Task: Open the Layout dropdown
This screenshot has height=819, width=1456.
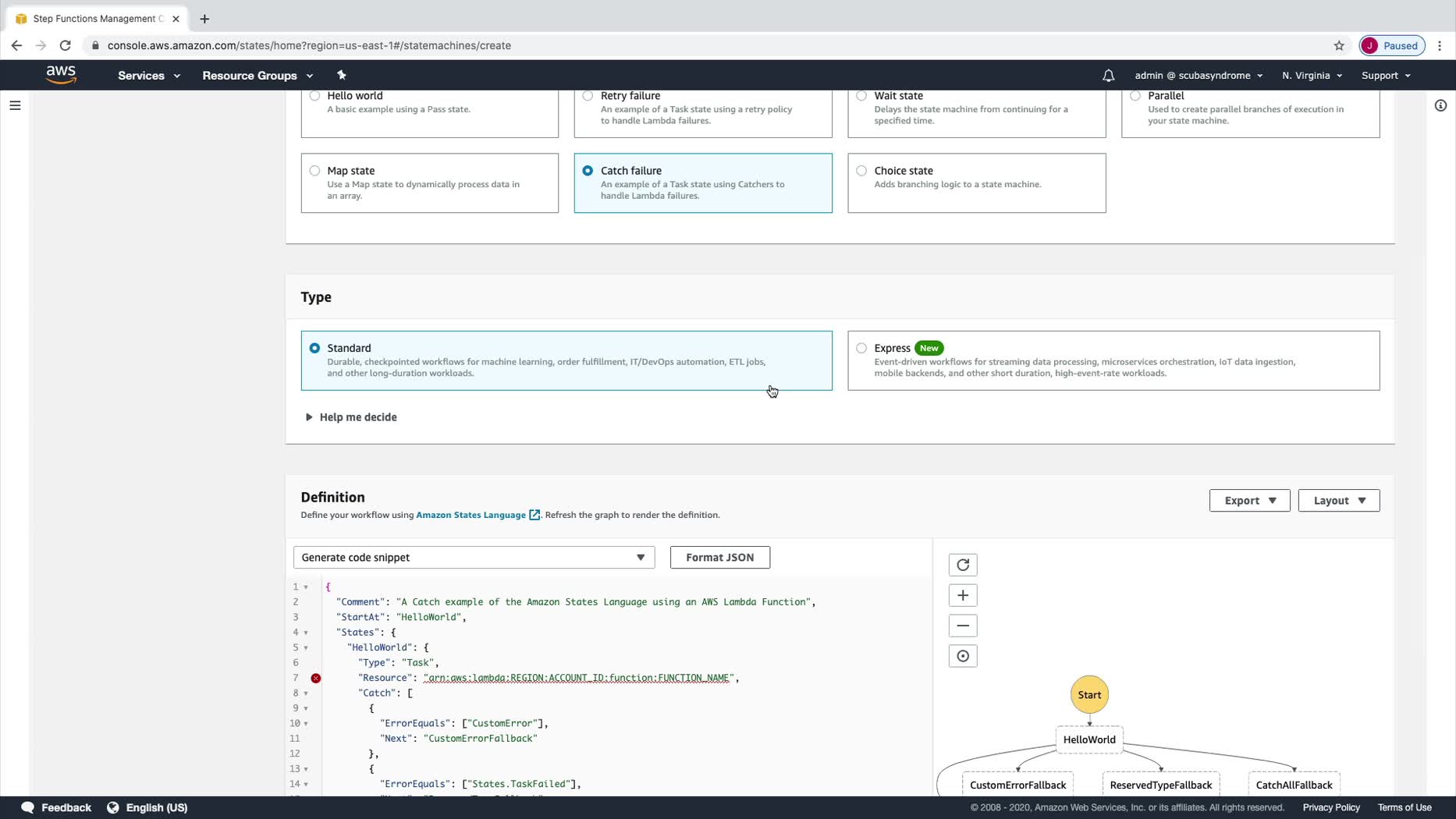Action: point(1339,501)
